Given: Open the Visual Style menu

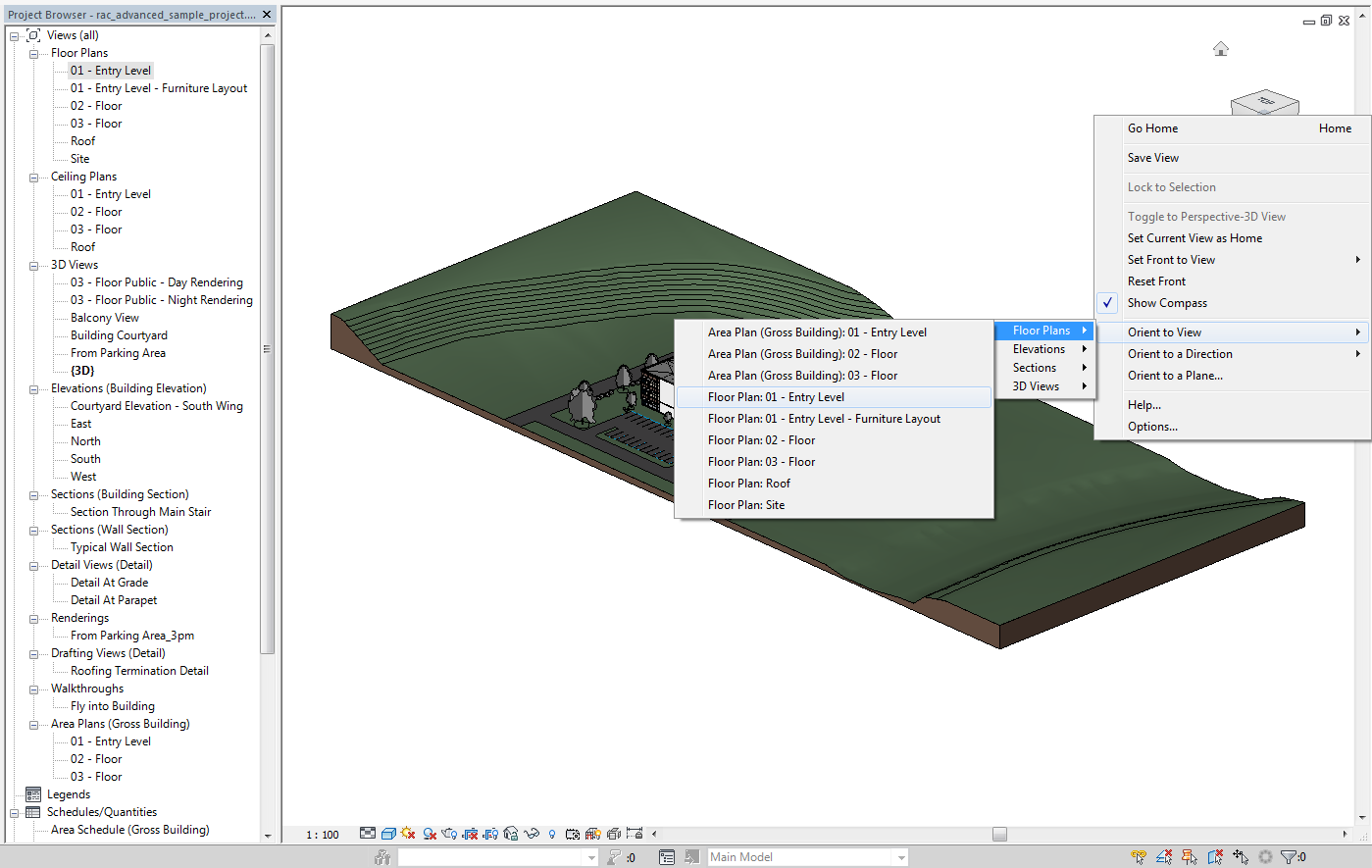Looking at the screenshot, I should tap(388, 833).
